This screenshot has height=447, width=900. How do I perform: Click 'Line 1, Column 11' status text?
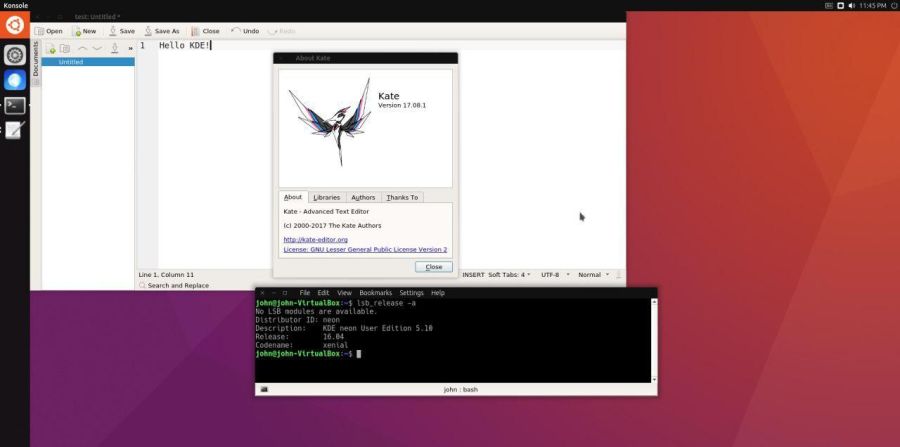point(166,275)
